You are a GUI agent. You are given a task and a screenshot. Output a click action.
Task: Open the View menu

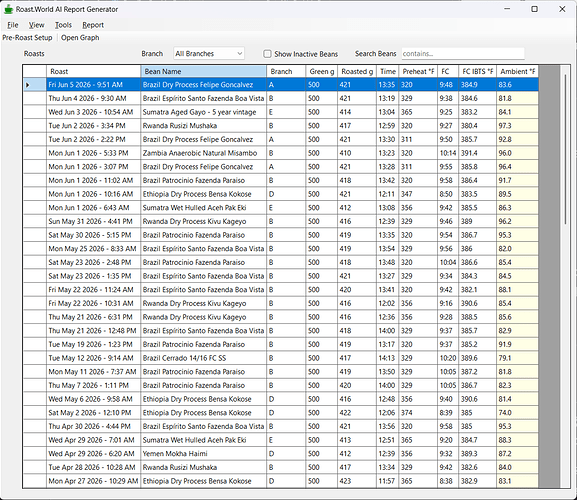(36, 25)
